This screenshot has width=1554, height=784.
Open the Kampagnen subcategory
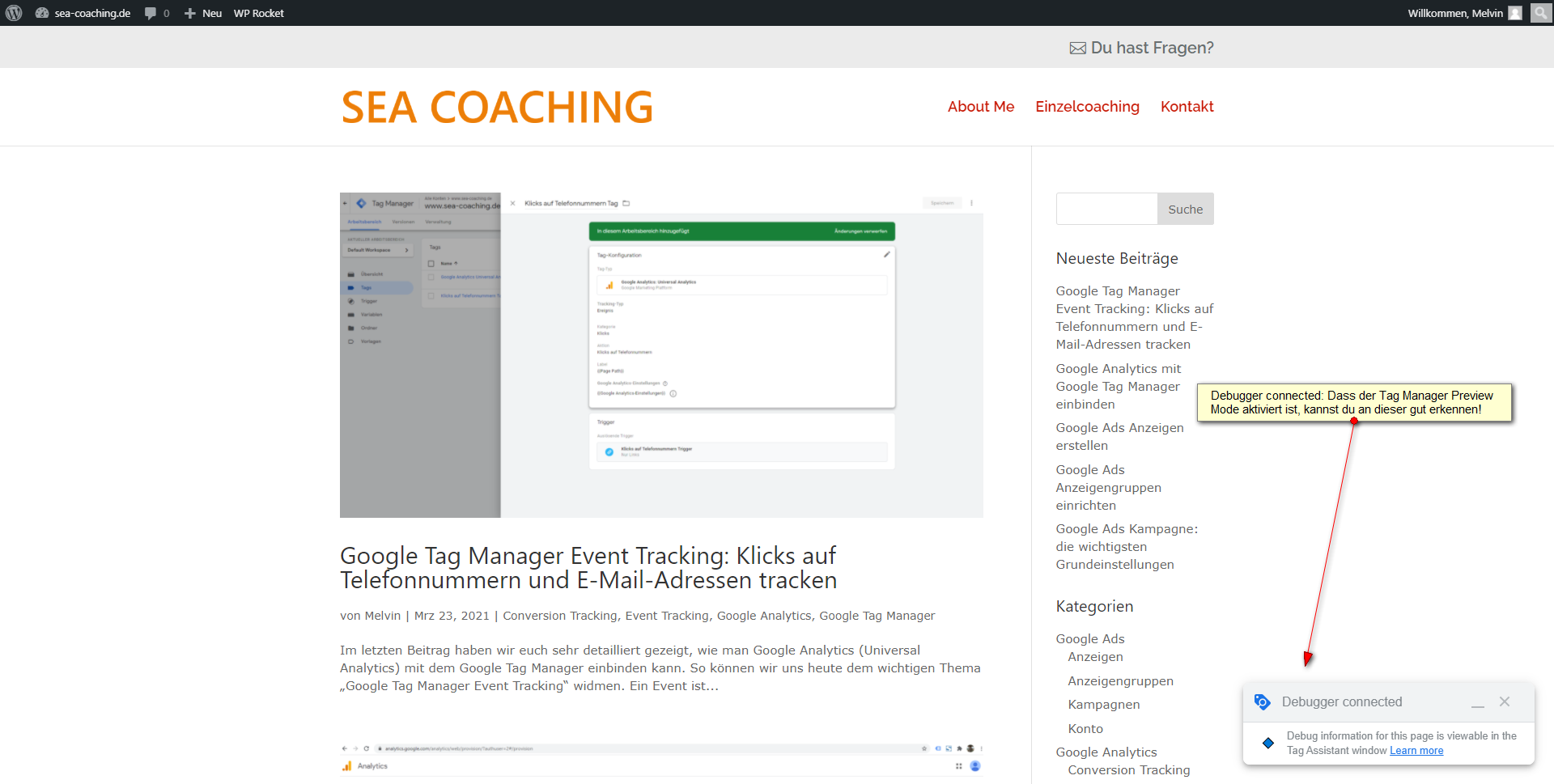click(x=1104, y=704)
